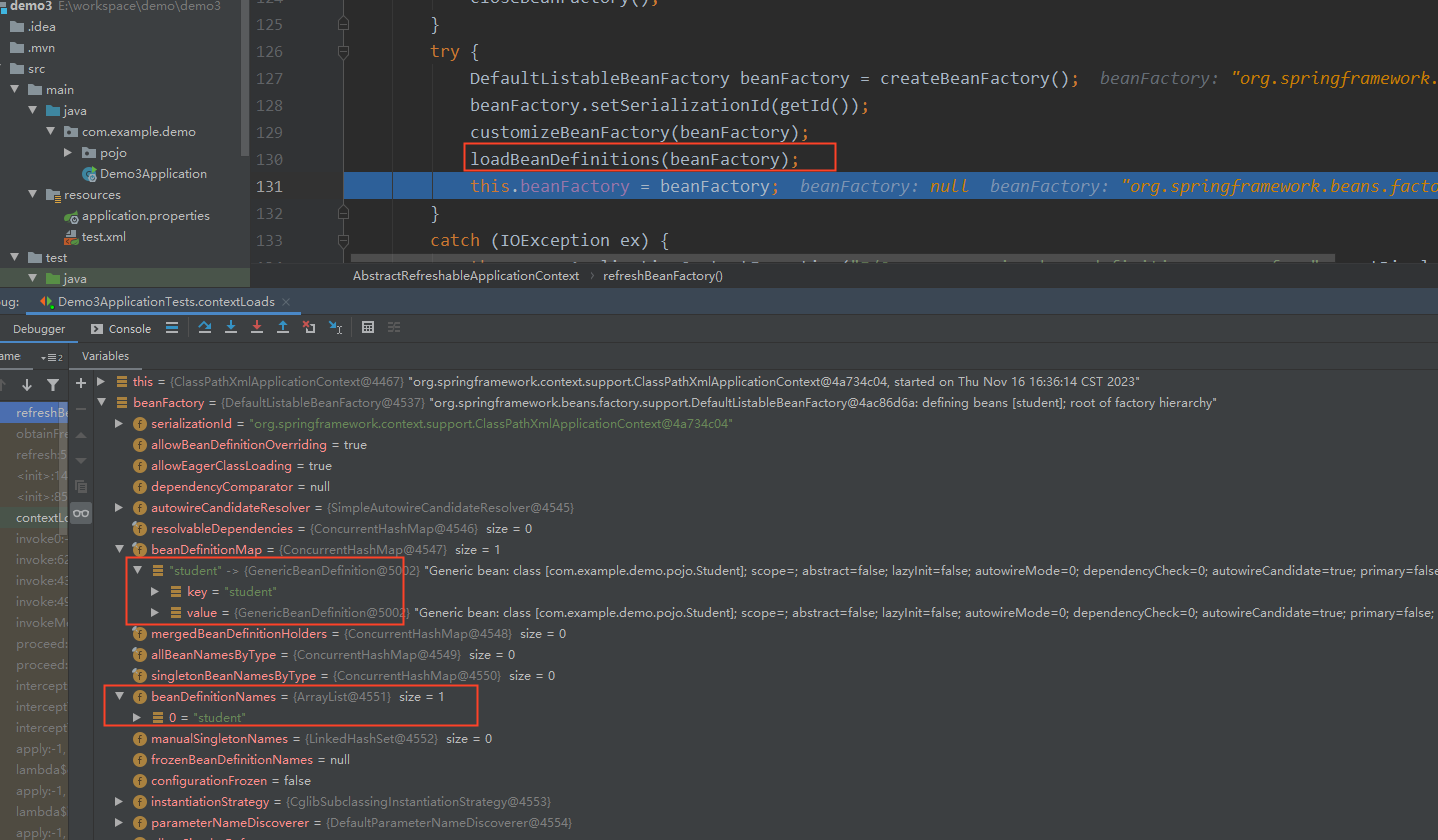Screen dimensions: 1438x840
Task: Click the frames filter funnel icon
Action: [53, 384]
